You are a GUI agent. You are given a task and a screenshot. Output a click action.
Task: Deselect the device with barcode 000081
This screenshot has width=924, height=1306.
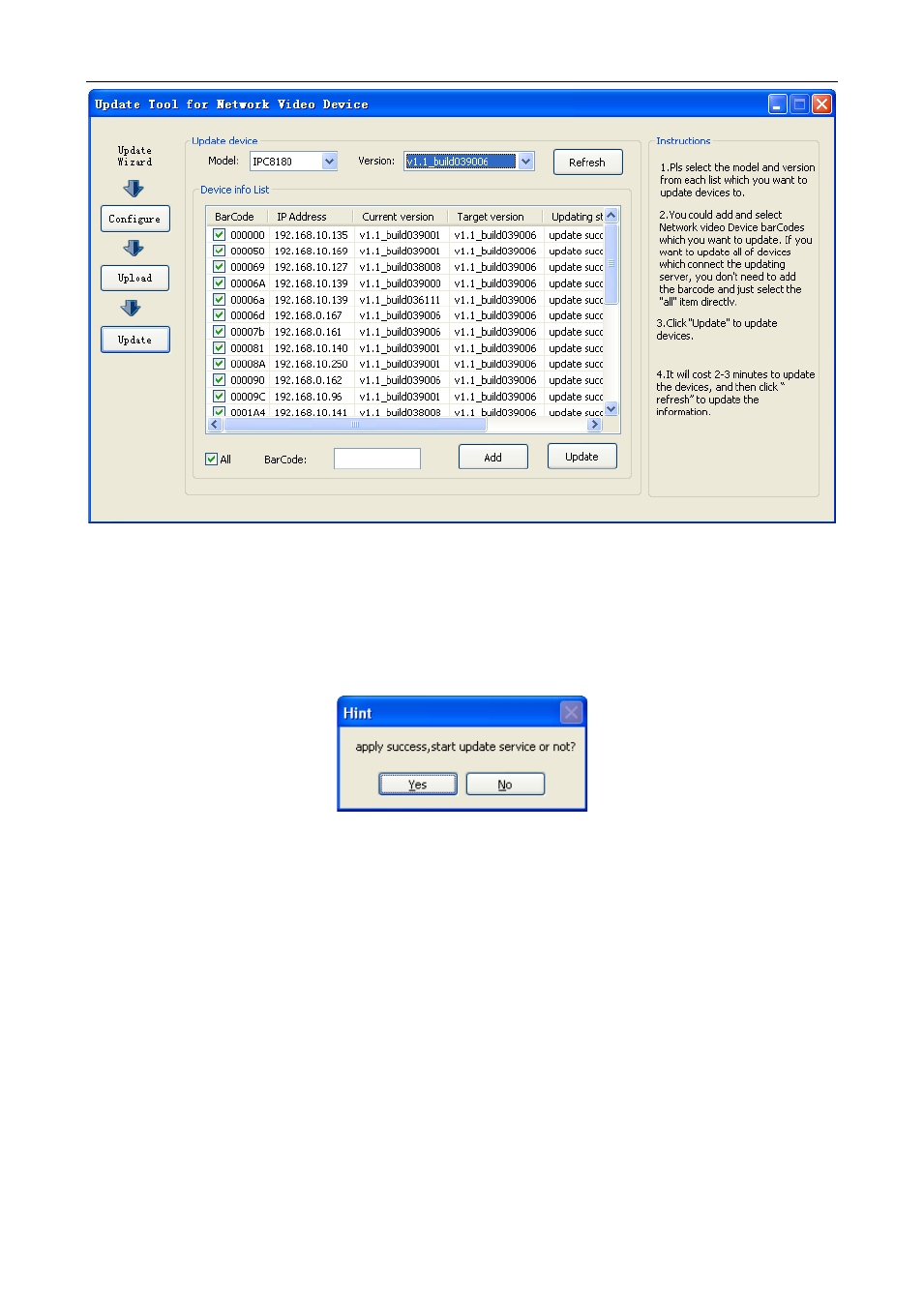click(x=220, y=348)
